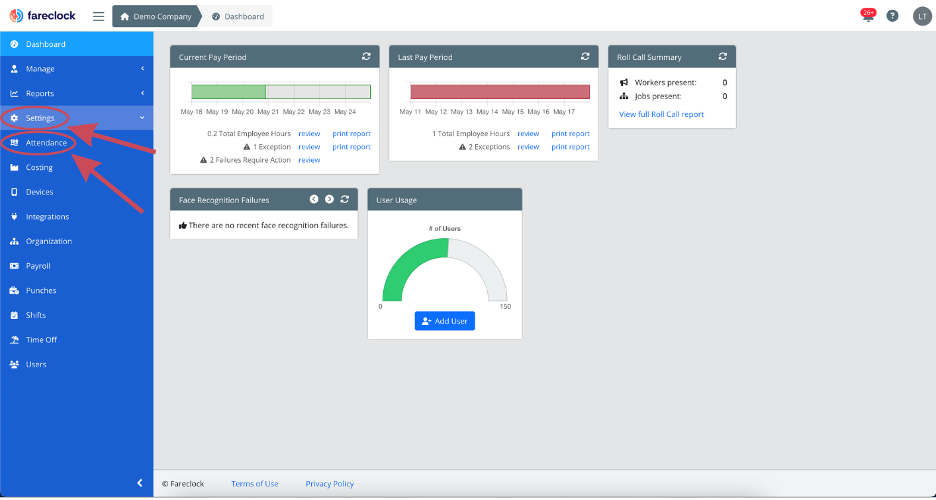The width and height of the screenshot is (936, 500).
Task: Select Integrations under Settings
Action: pyautogui.click(x=76, y=217)
